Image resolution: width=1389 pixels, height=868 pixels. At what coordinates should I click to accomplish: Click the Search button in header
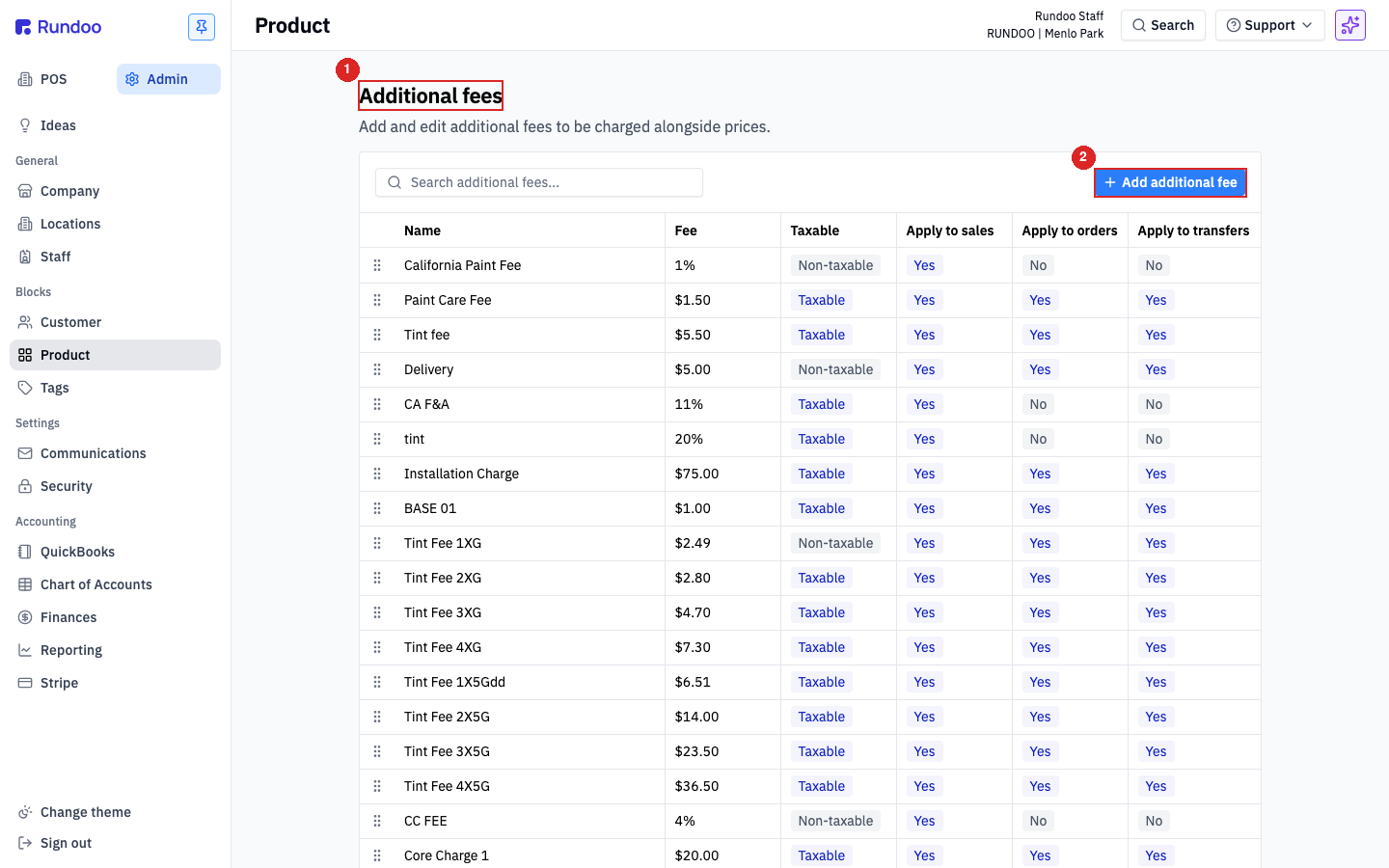1163,25
